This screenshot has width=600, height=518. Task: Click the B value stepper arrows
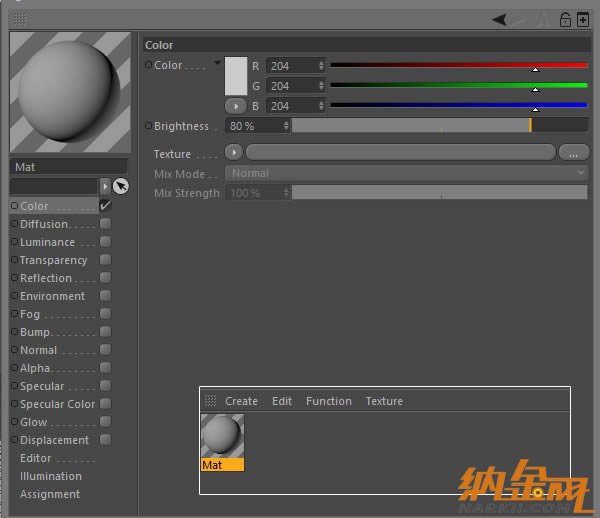click(x=321, y=106)
